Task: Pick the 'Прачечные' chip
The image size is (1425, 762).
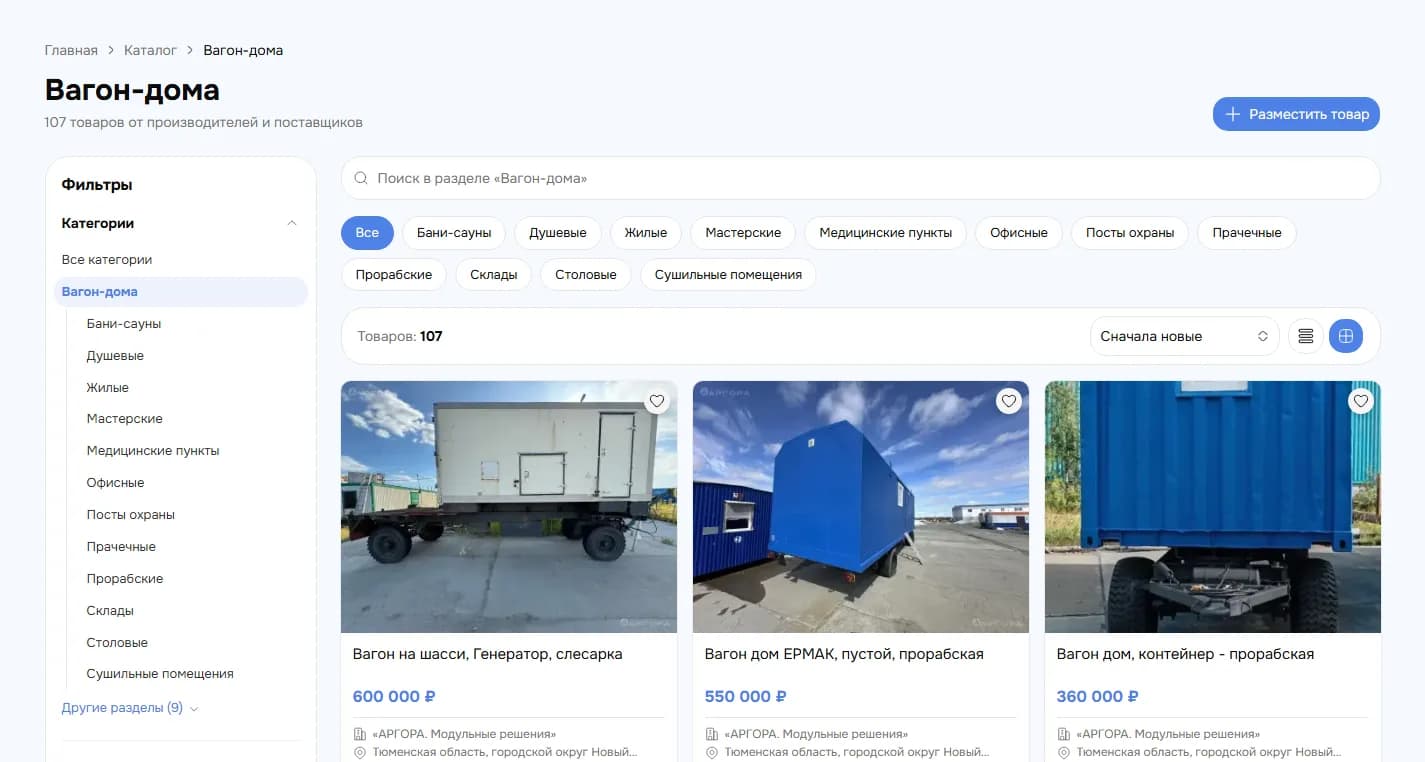Action: pyautogui.click(x=1247, y=233)
